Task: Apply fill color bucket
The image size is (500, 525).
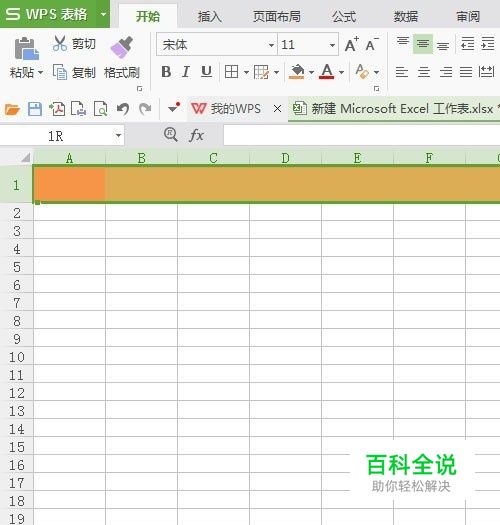Action: (297, 72)
